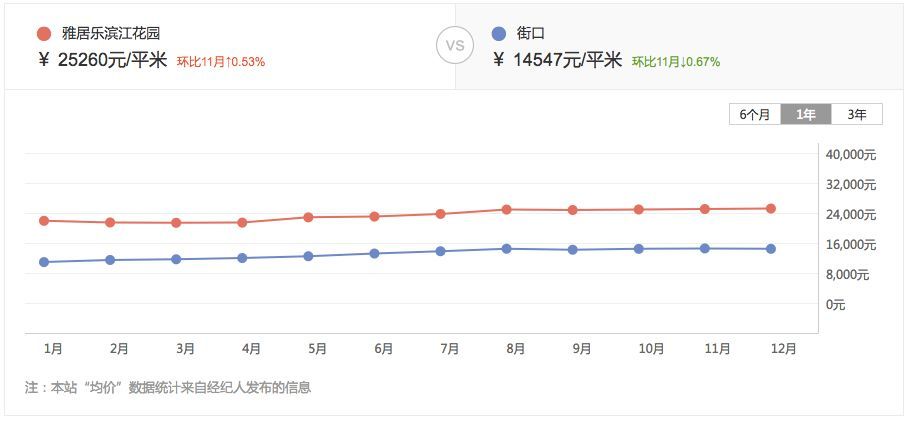Click the ¥14547元/平米 price text

(559, 60)
